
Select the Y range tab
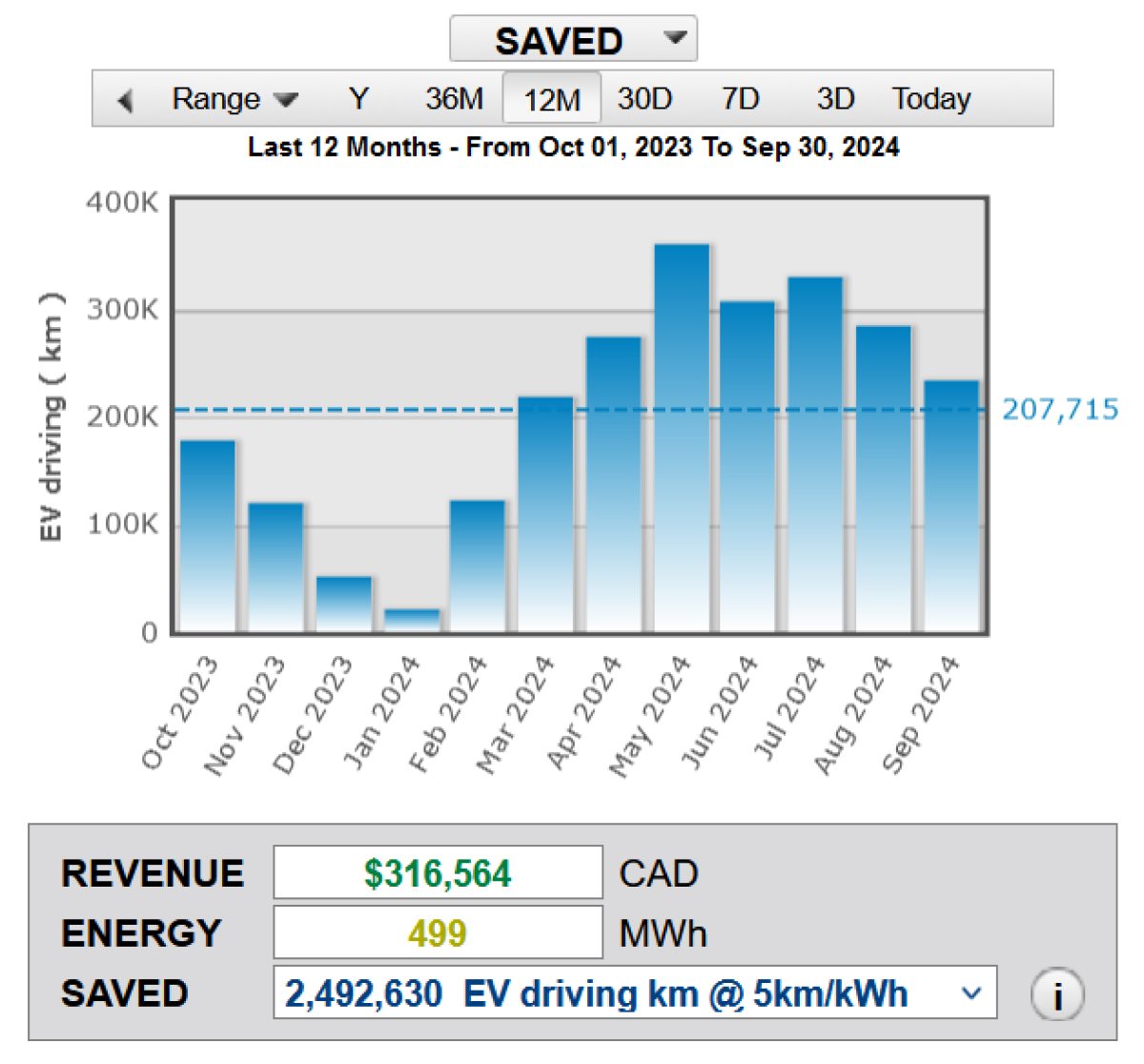(358, 99)
